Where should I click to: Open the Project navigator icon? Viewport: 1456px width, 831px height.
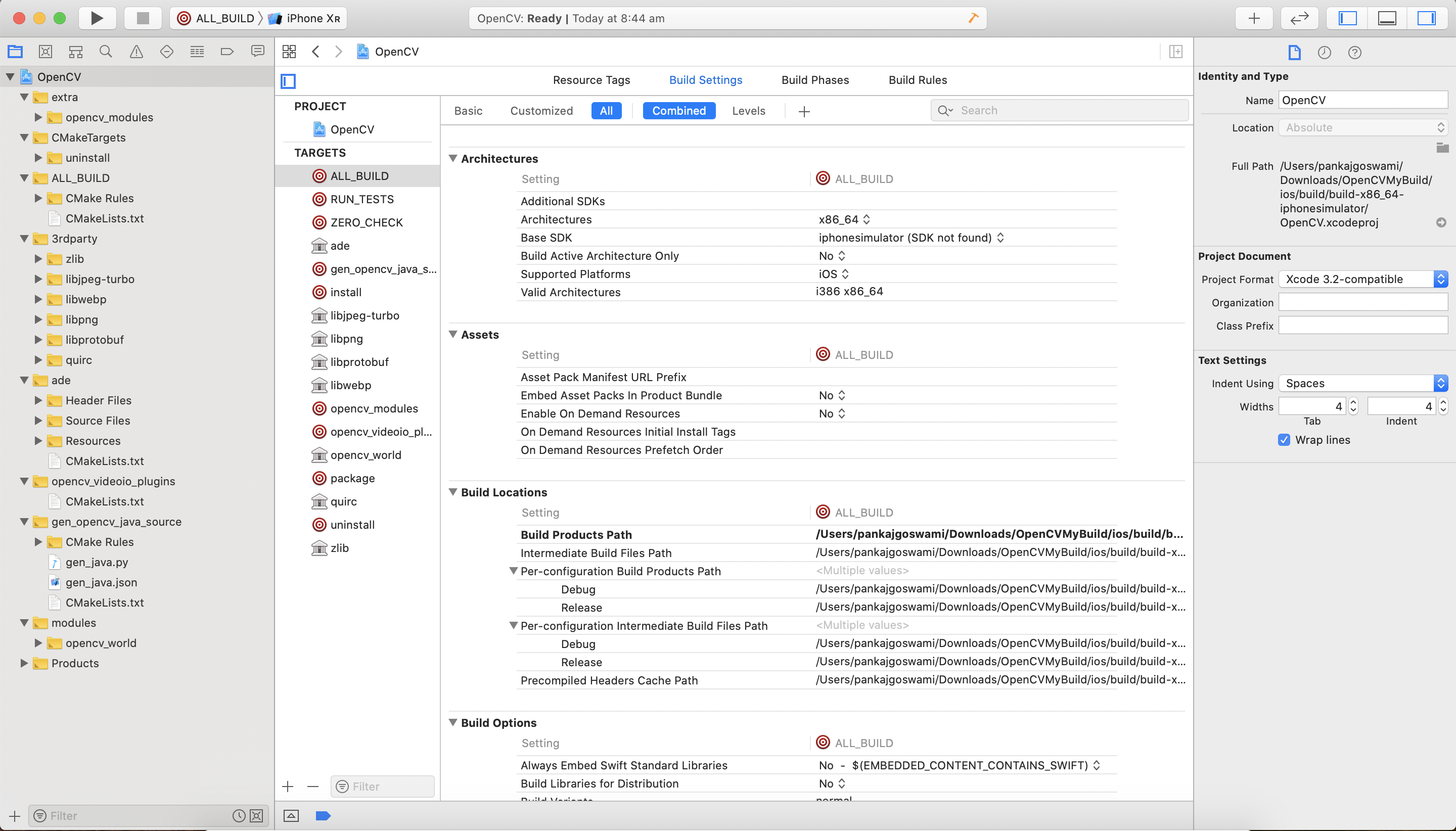click(x=15, y=52)
